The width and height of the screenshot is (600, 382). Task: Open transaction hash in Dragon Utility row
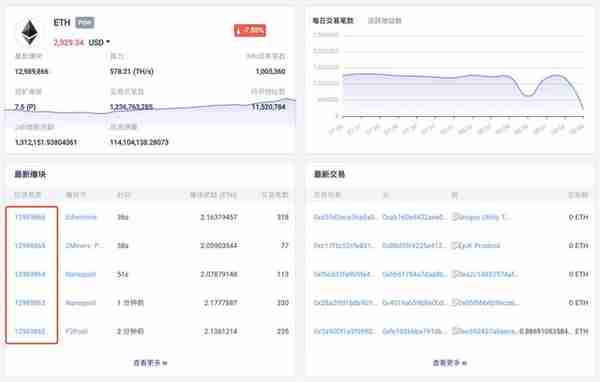point(346,217)
